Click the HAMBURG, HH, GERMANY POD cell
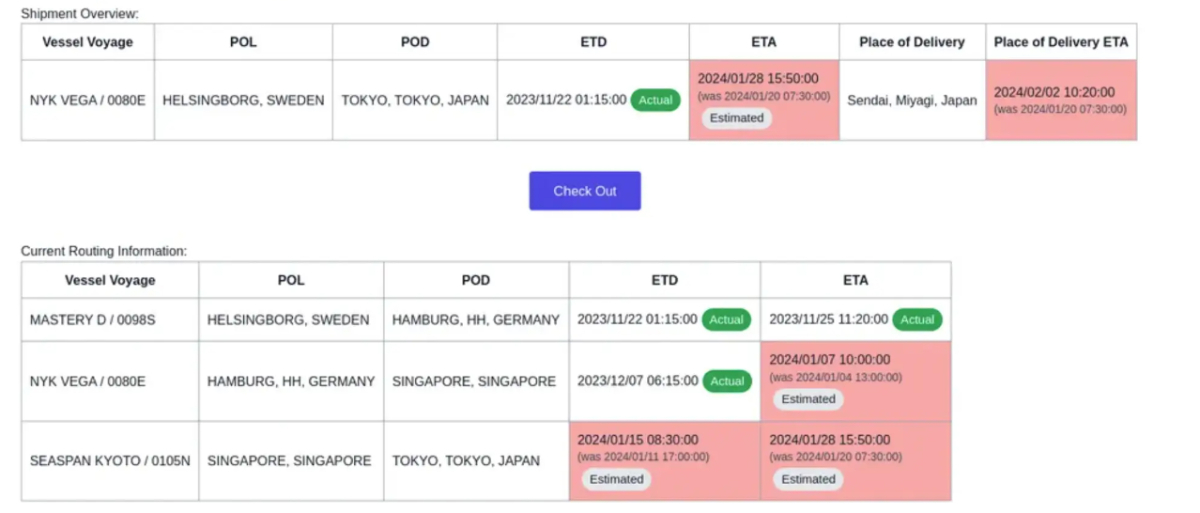This screenshot has width=1200, height=513. pyautogui.click(x=476, y=320)
